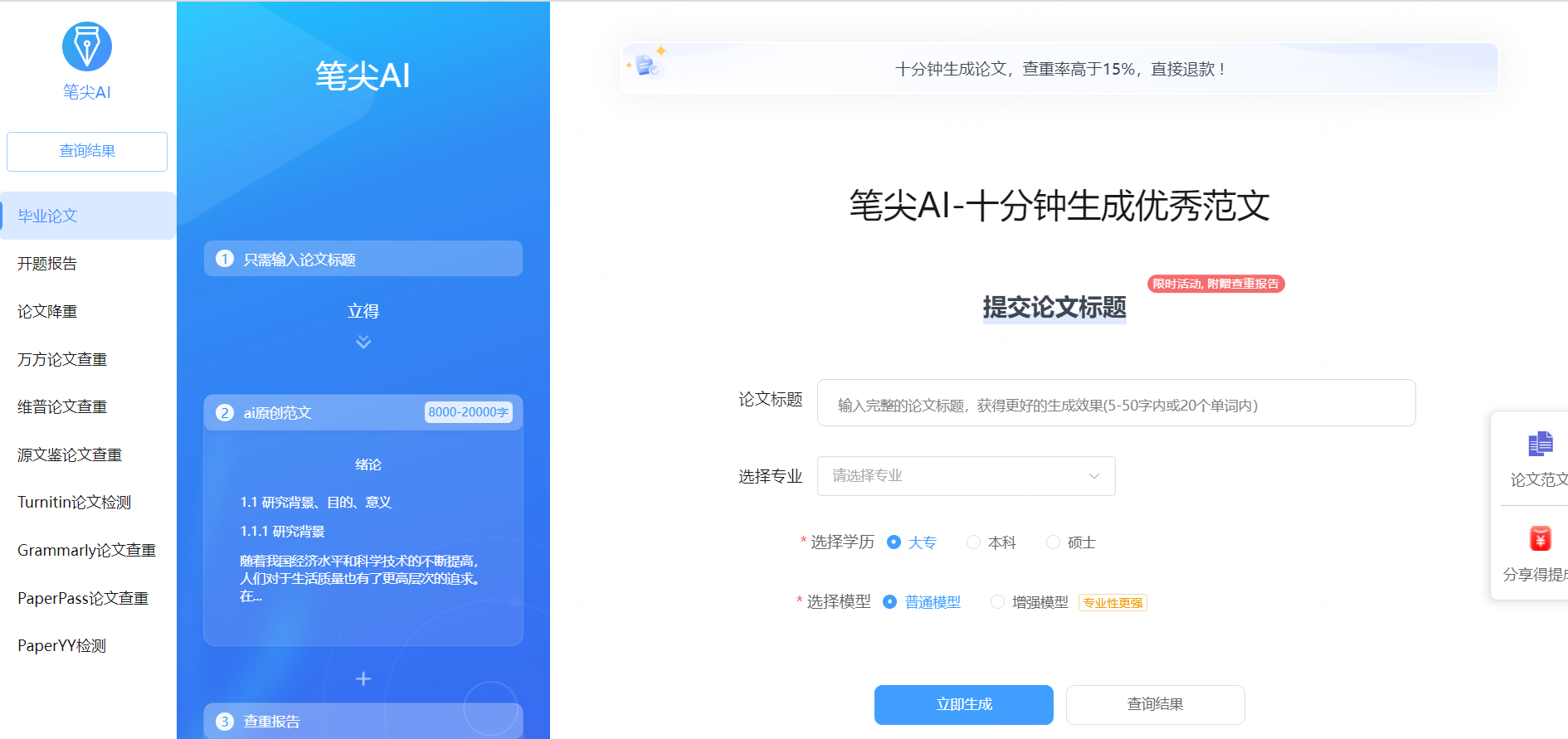Click the 笔尖AI pen logo icon
This screenshot has width=1568, height=739.
click(x=87, y=46)
